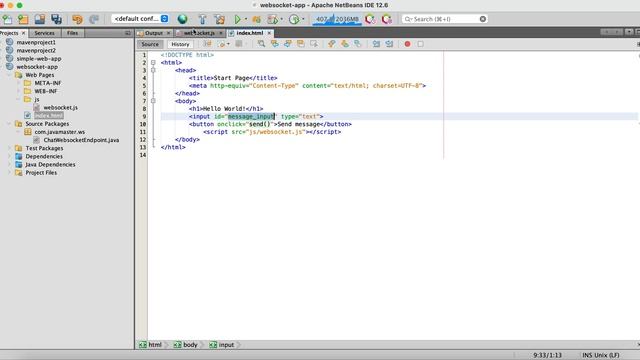The image size is (640, 360).
Task: Click the Find Previous Occurrence editor icon
Action: click(x=274, y=44)
